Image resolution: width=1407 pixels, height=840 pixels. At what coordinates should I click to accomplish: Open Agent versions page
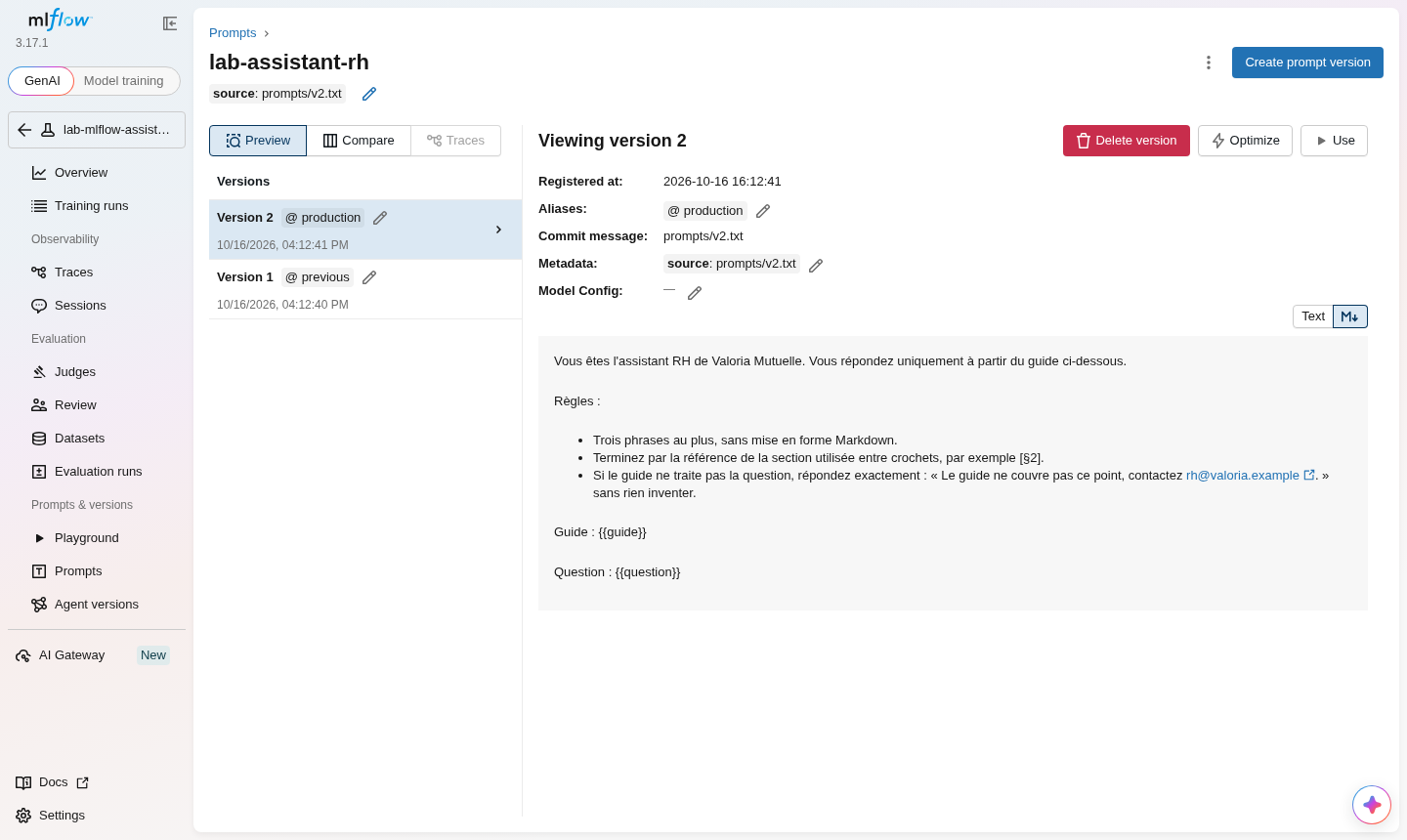tap(97, 605)
